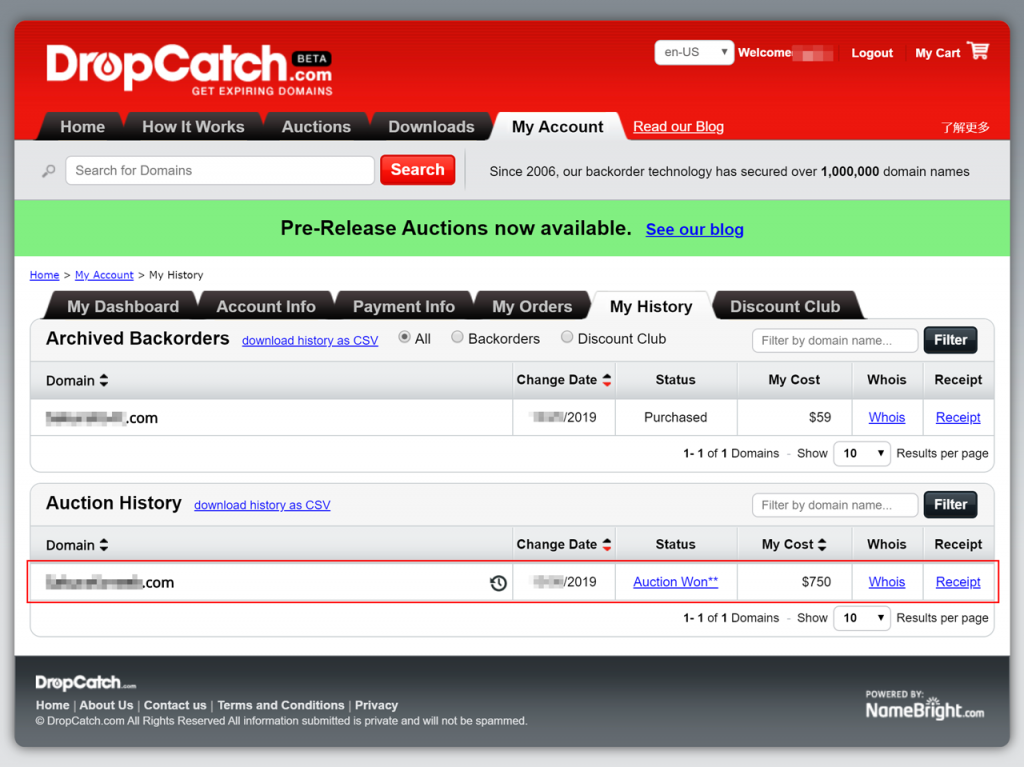Image resolution: width=1024 pixels, height=767 pixels.
Task: Switch to Discount Club tab
Action: point(785,306)
